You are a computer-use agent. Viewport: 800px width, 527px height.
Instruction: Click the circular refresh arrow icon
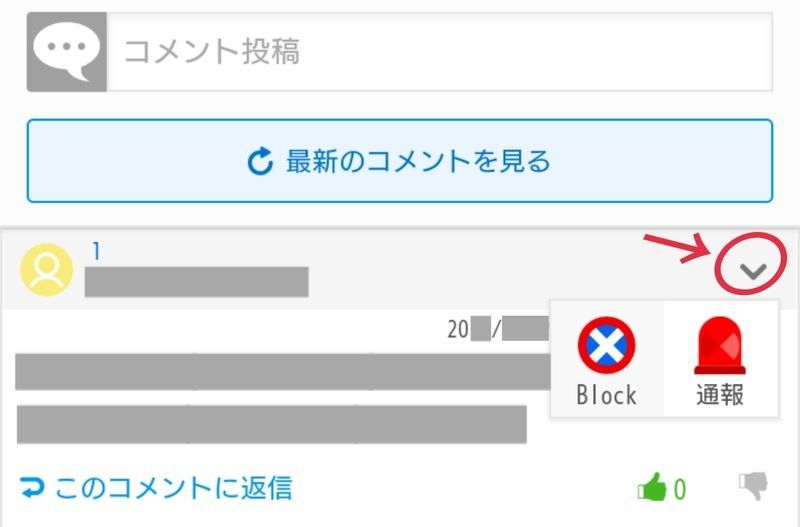pyautogui.click(x=260, y=161)
